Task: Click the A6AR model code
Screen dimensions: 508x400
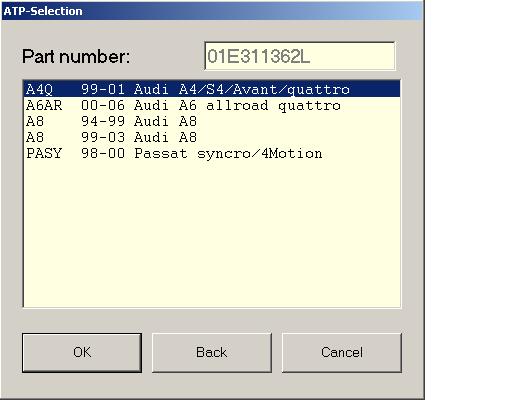Action: pyautogui.click(x=44, y=105)
